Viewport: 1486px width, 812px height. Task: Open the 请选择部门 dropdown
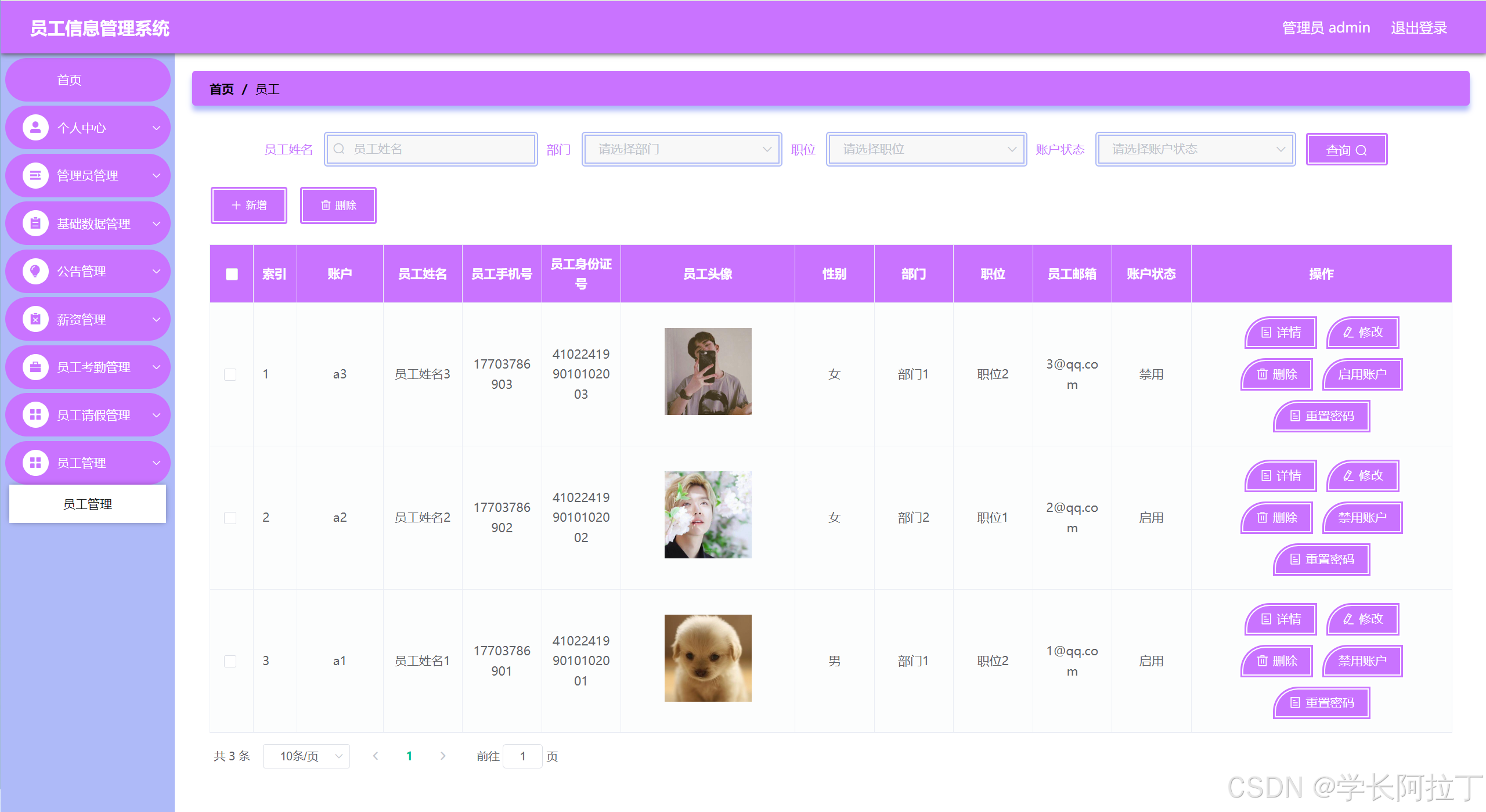click(x=681, y=149)
